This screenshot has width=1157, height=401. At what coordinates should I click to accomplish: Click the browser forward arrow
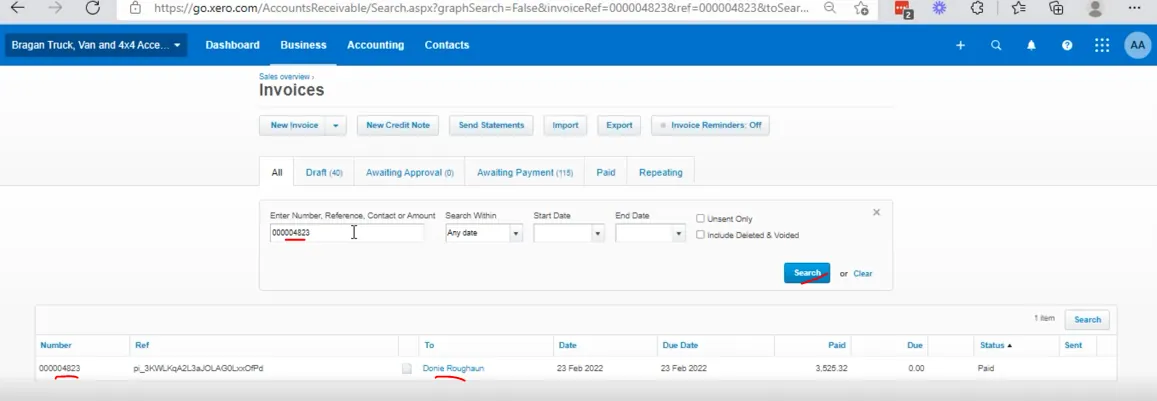point(55,8)
